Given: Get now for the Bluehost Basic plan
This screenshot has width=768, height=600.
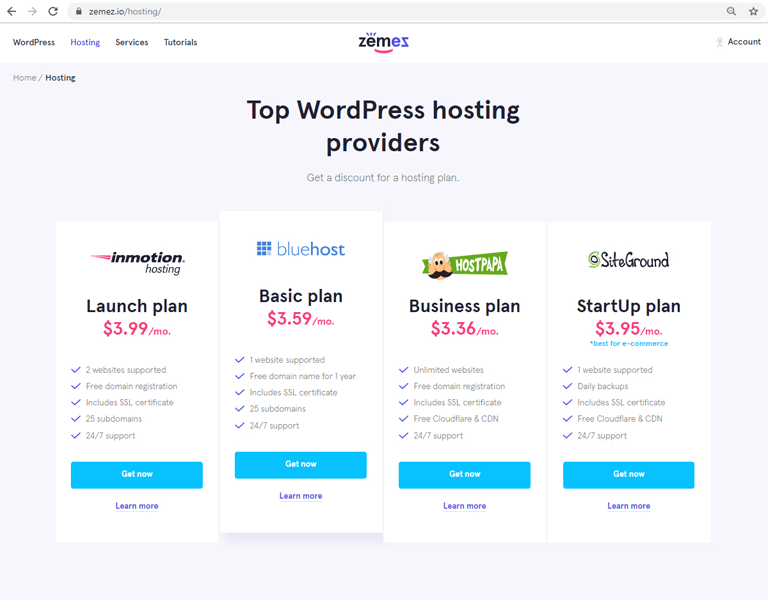Looking at the screenshot, I should (301, 465).
